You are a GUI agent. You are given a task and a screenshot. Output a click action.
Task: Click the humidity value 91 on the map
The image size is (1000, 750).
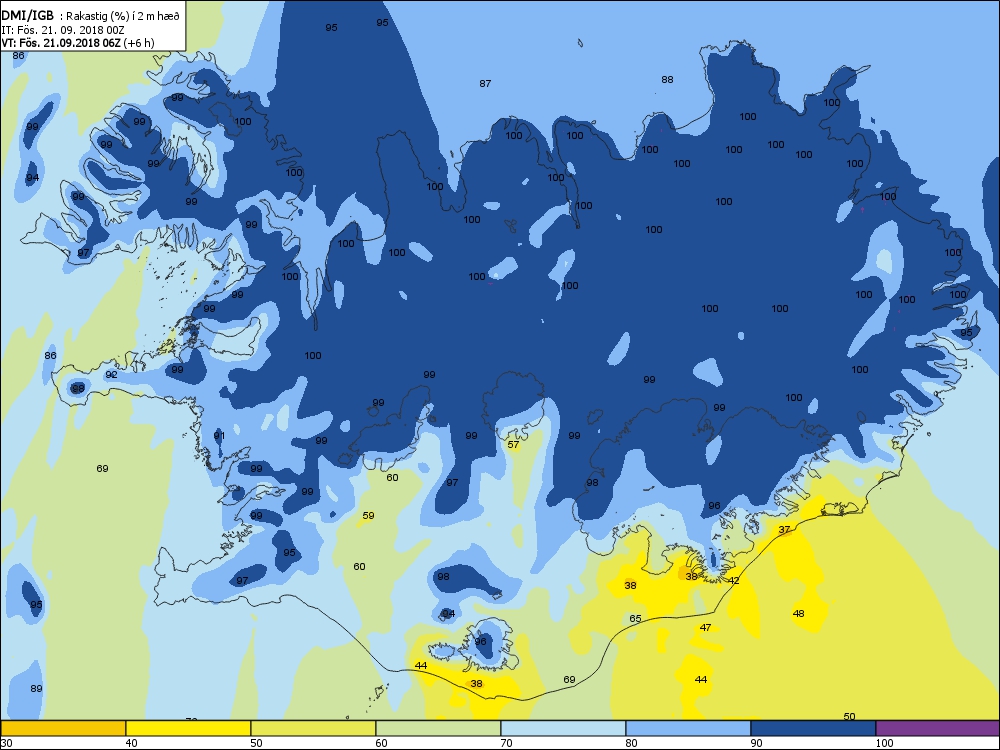point(219,436)
